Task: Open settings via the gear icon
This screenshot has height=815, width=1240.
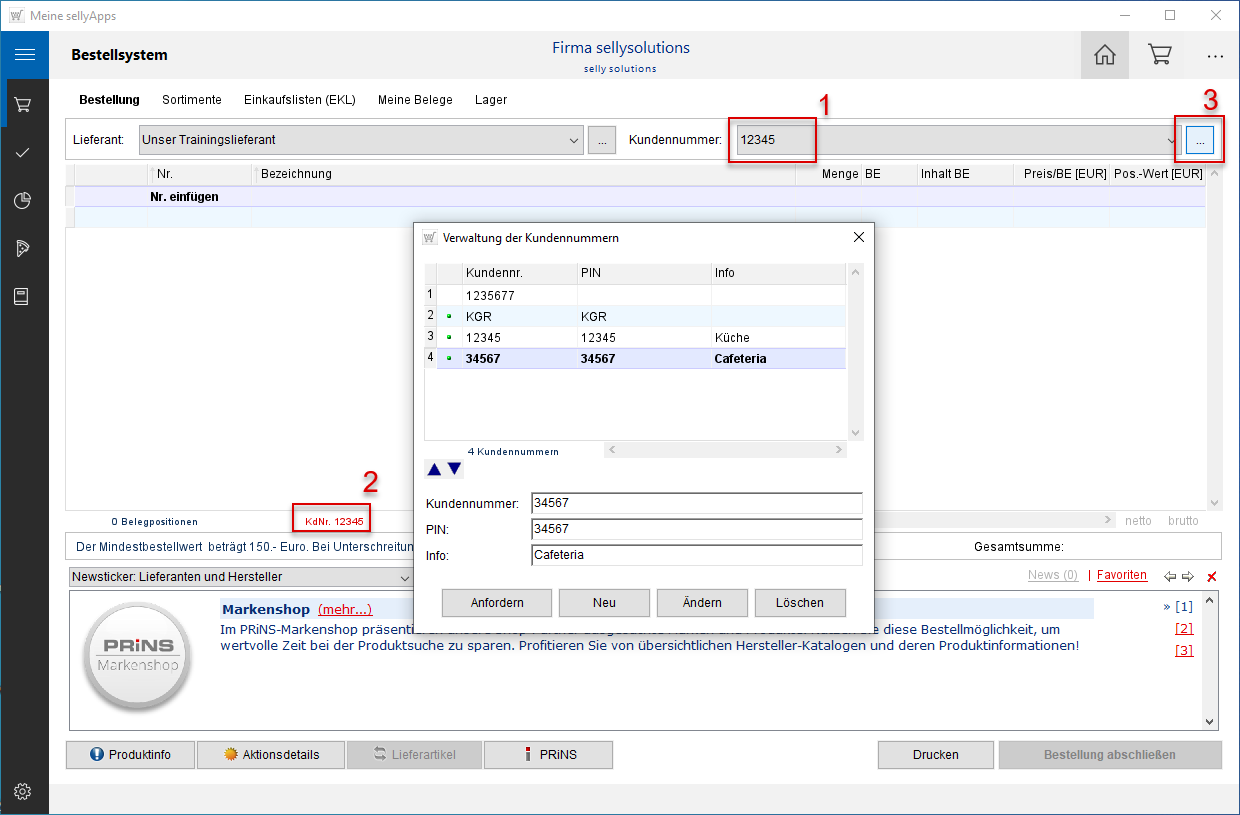Action: point(22,792)
